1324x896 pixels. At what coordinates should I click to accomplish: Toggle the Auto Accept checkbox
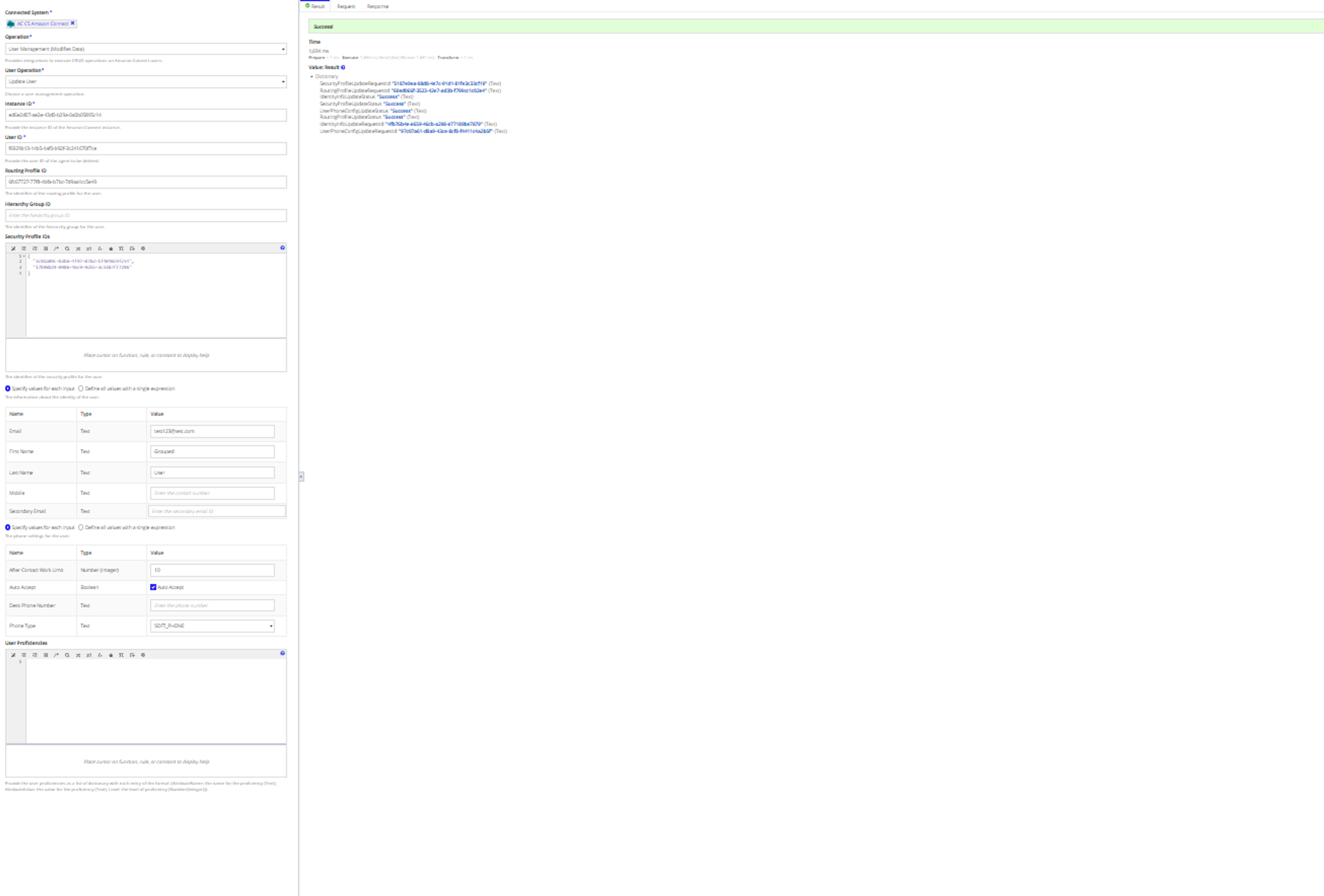(x=153, y=587)
